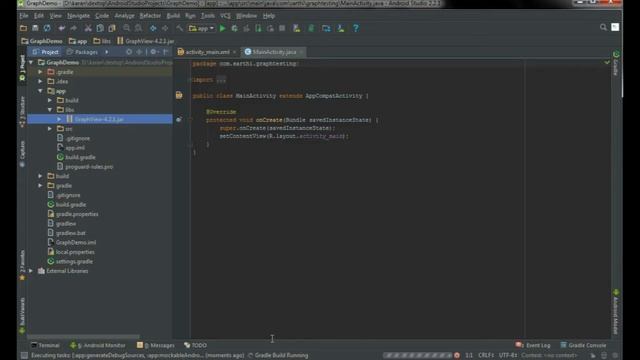This screenshot has height=360, width=640.
Task: Click the Replace toolbar icon
Action: (x=139, y=28)
